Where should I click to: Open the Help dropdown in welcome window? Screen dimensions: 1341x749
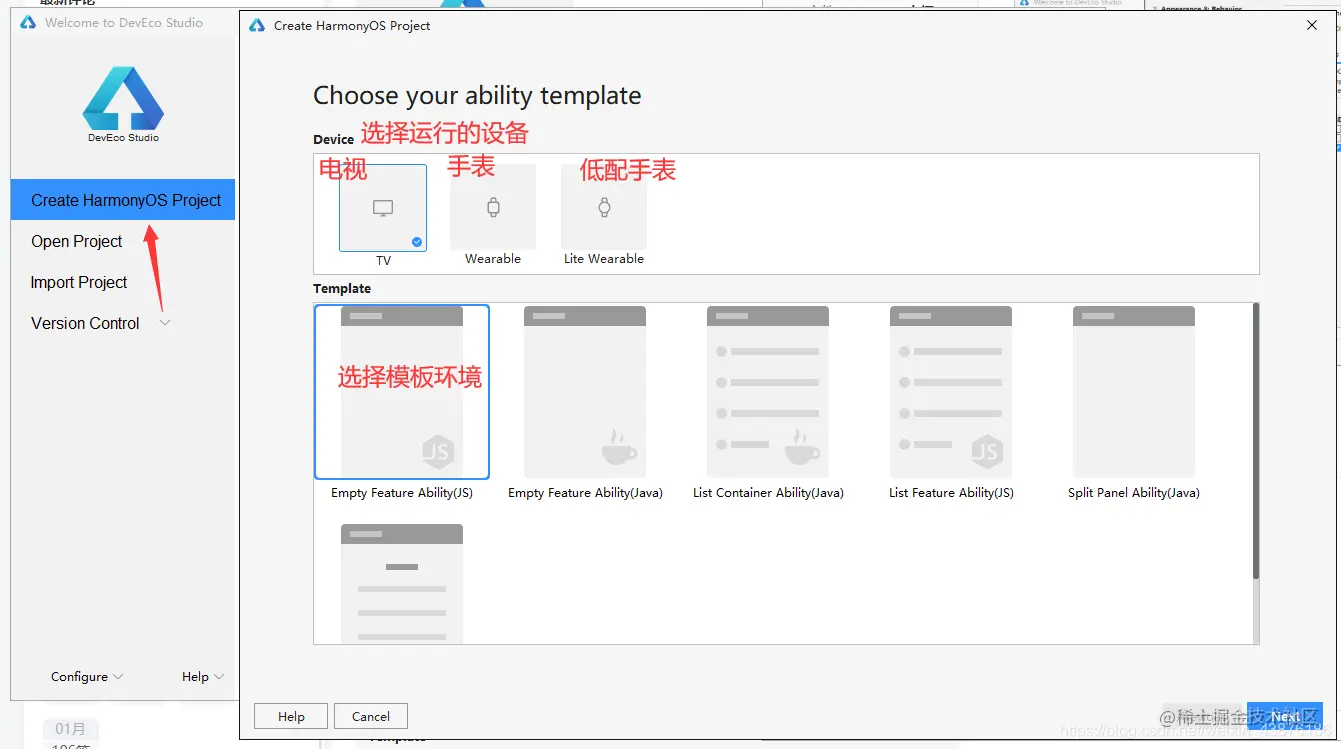coord(203,677)
